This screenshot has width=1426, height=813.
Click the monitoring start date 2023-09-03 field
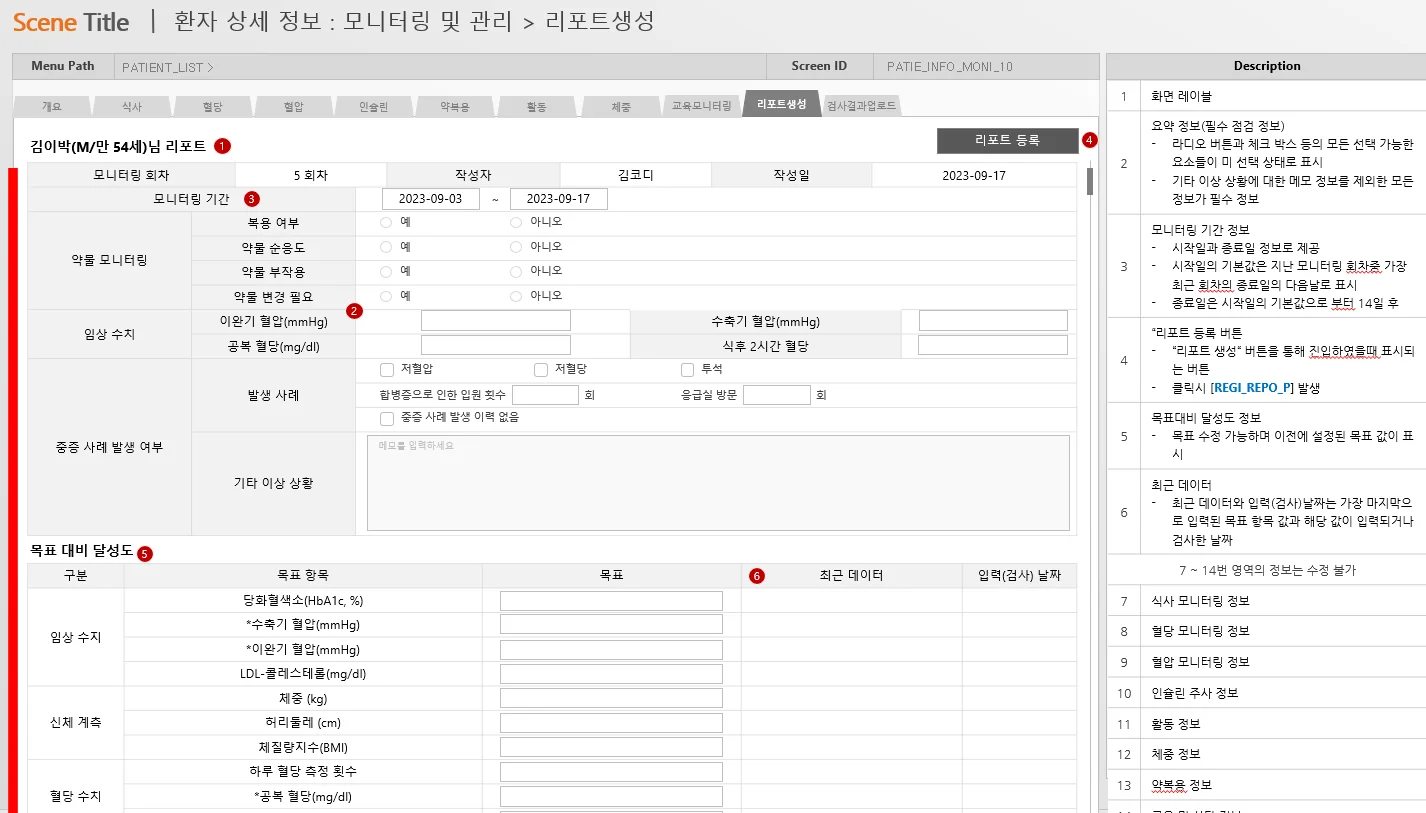click(x=431, y=199)
